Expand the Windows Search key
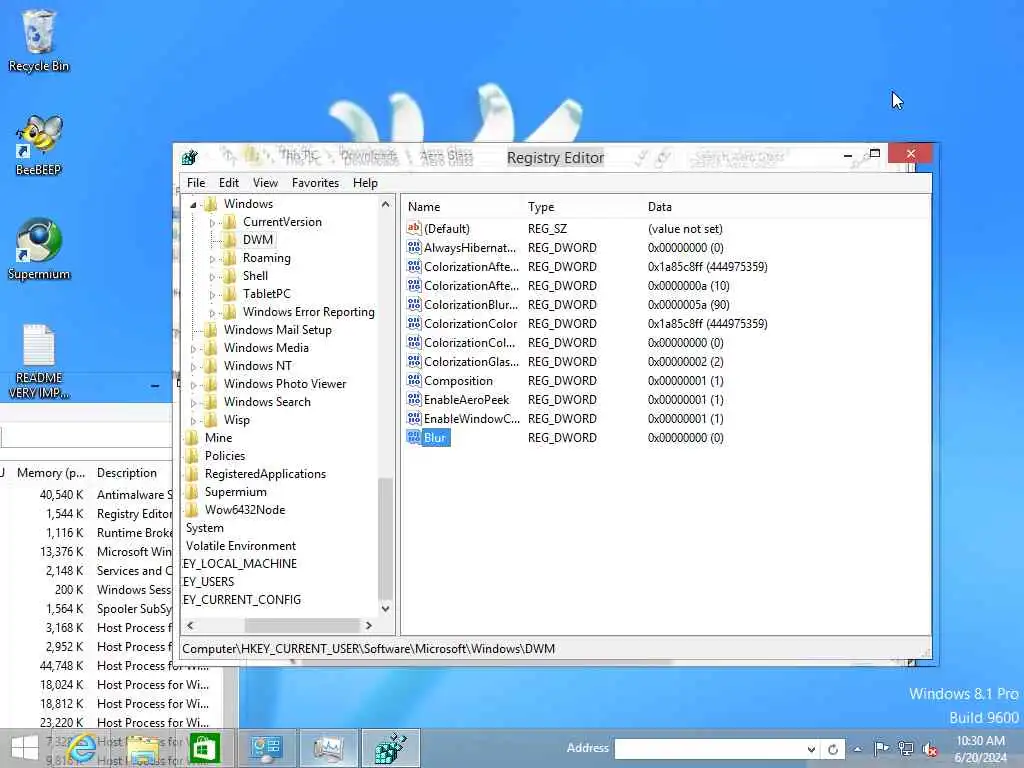This screenshot has height=768, width=1024. 193,403
